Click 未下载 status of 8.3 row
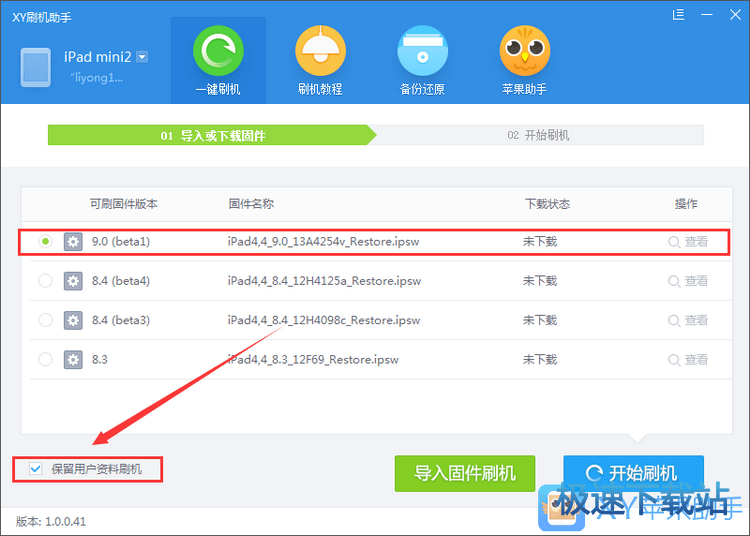 pyautogui.click(x=540, y=359)
